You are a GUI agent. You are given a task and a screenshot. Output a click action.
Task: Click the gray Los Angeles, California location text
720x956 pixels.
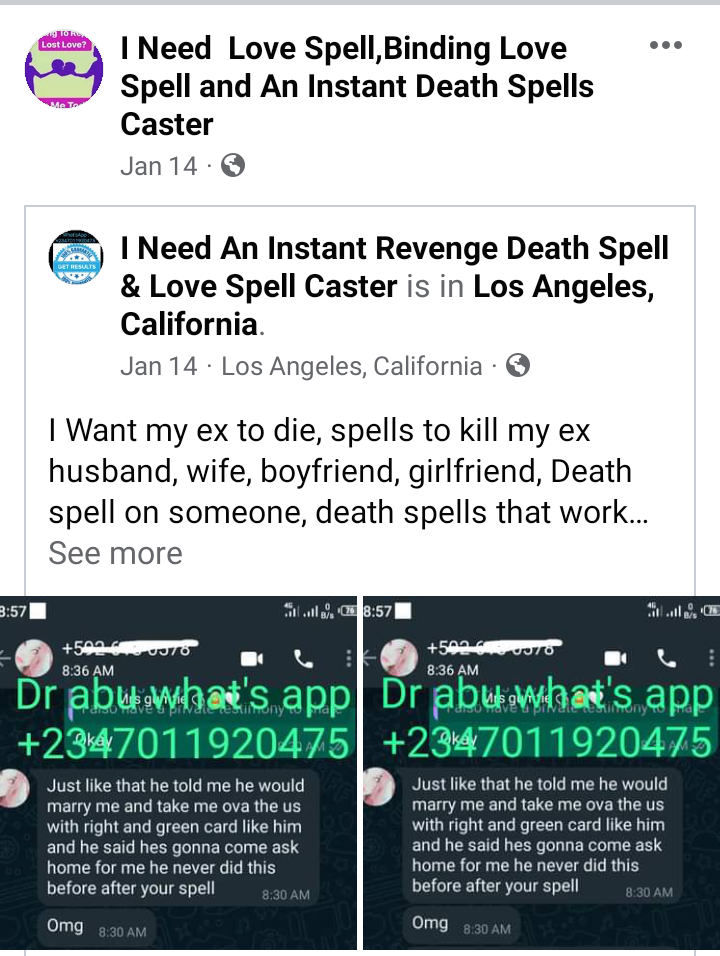click(352, 366)
